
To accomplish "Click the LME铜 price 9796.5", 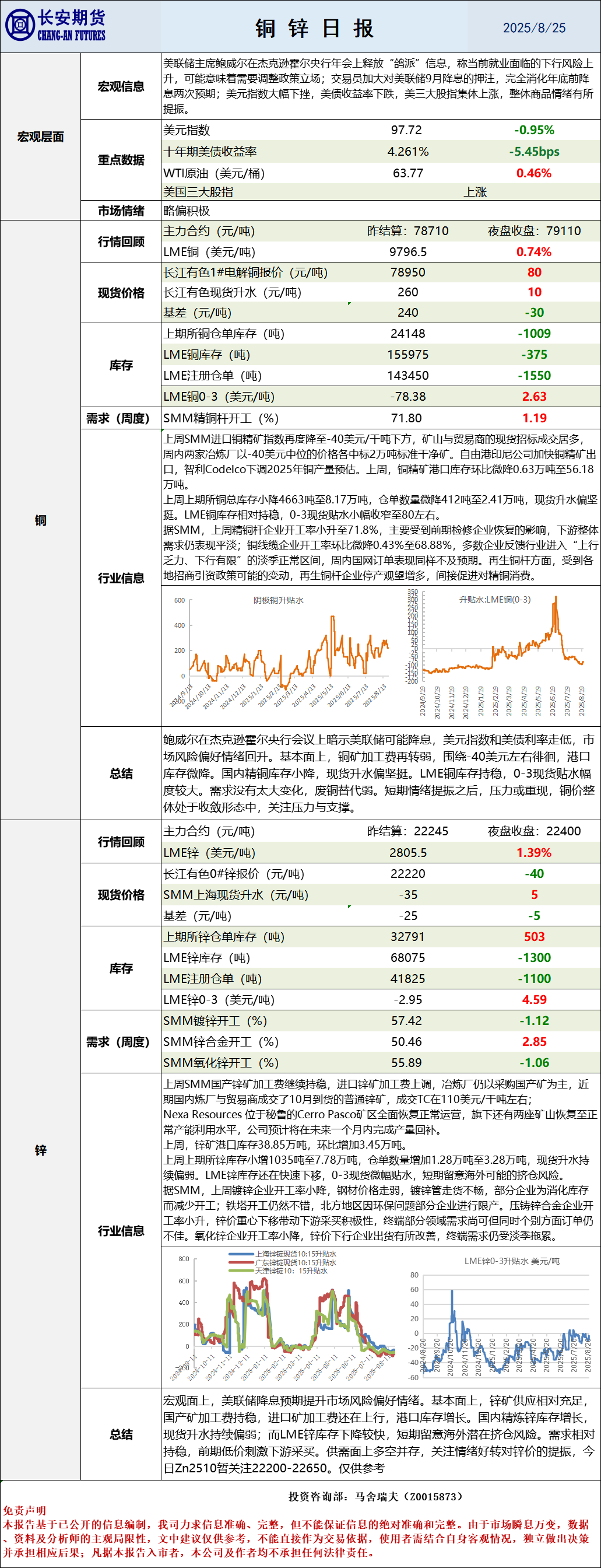I will click(407, 251).
